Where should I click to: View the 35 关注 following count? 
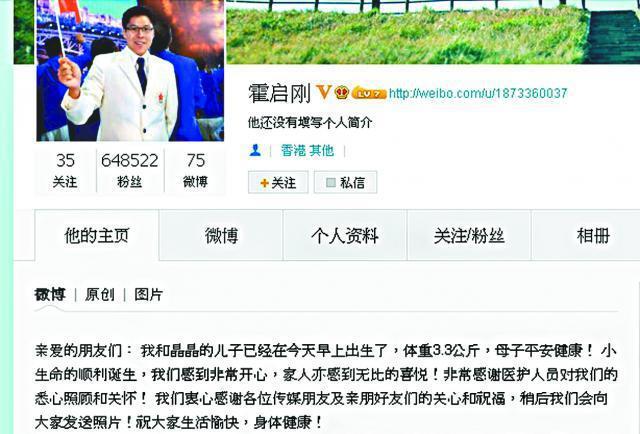click(x=65, y=171)
